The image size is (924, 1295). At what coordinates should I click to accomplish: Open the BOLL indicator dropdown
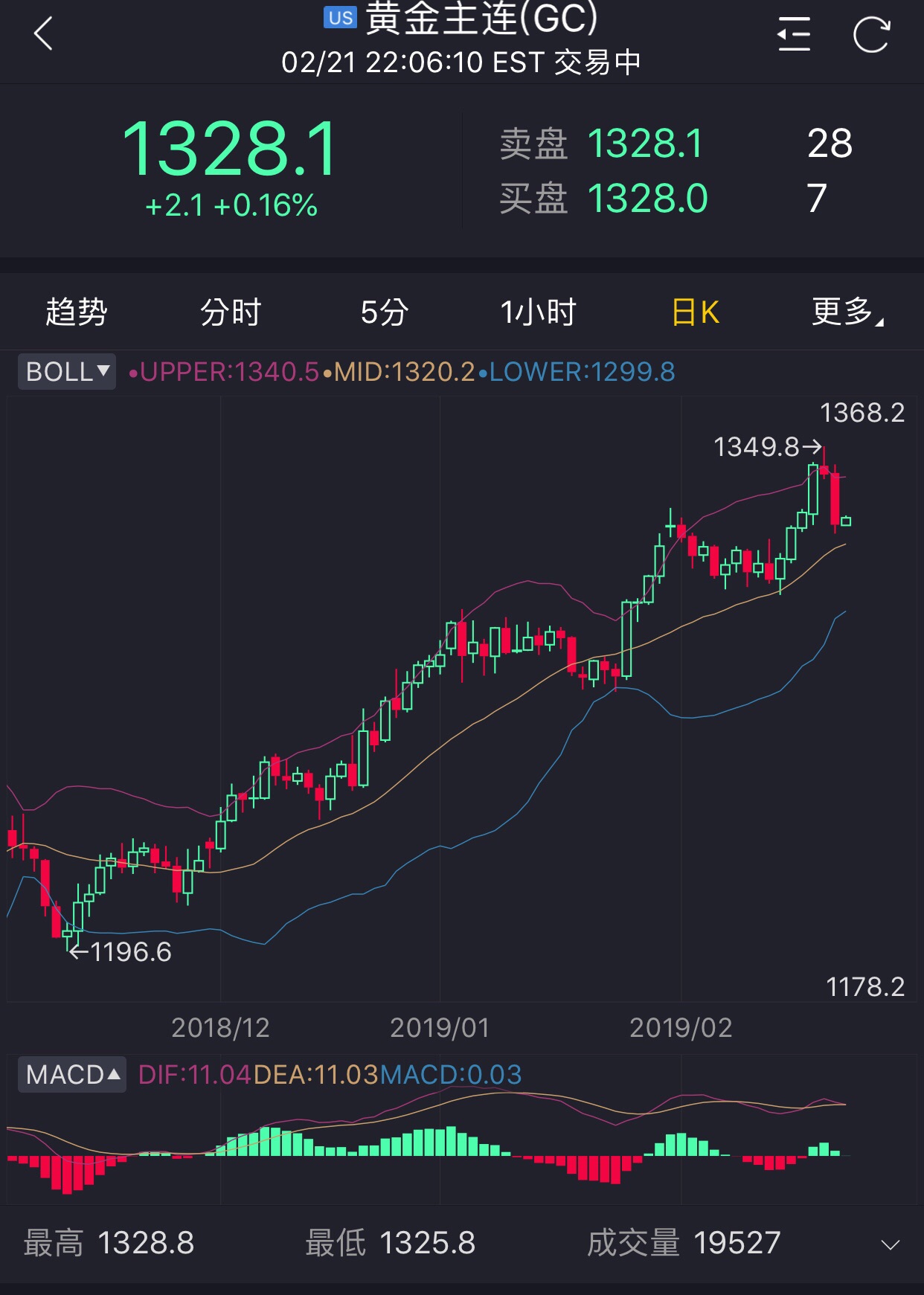pyautogui.click(x=67, y=371)
